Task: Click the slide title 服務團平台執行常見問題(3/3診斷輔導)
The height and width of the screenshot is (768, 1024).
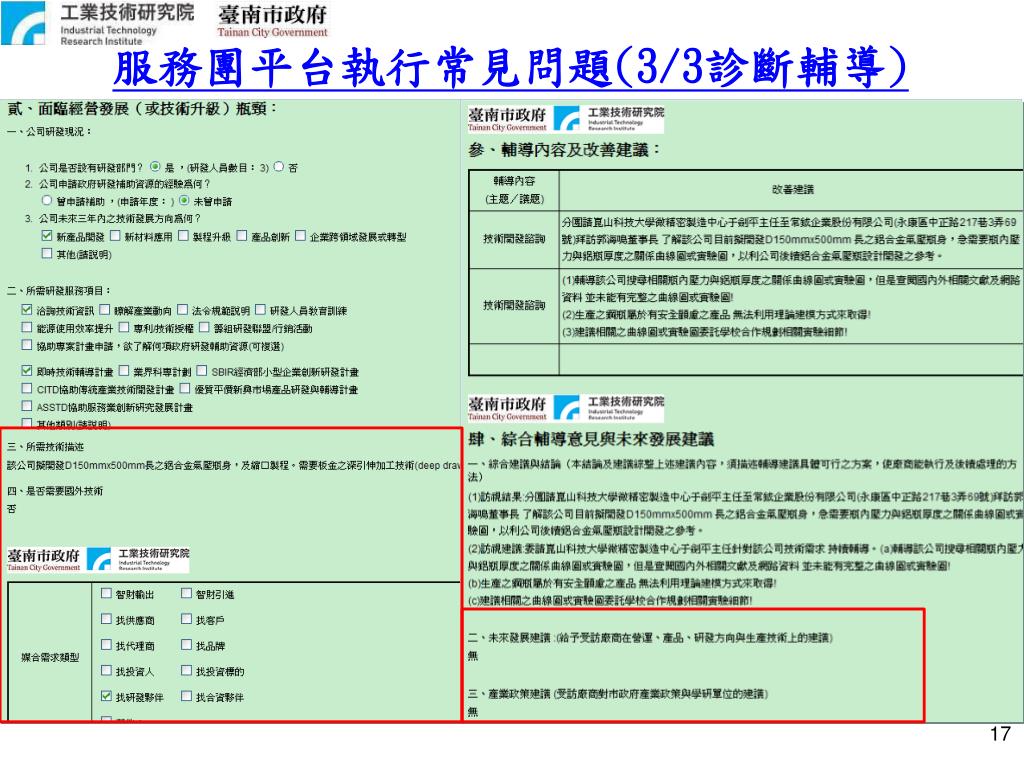Action: (510, 67)
